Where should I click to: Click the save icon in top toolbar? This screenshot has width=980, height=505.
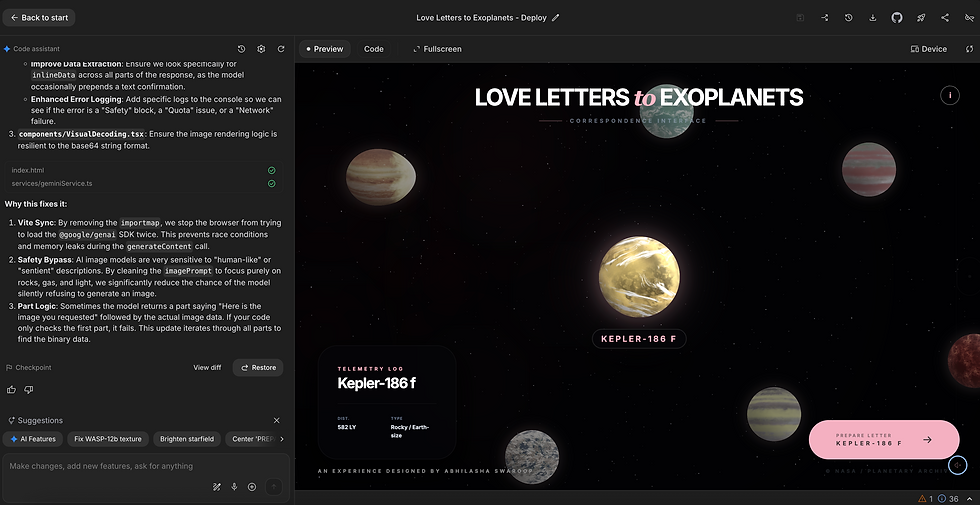800,18
